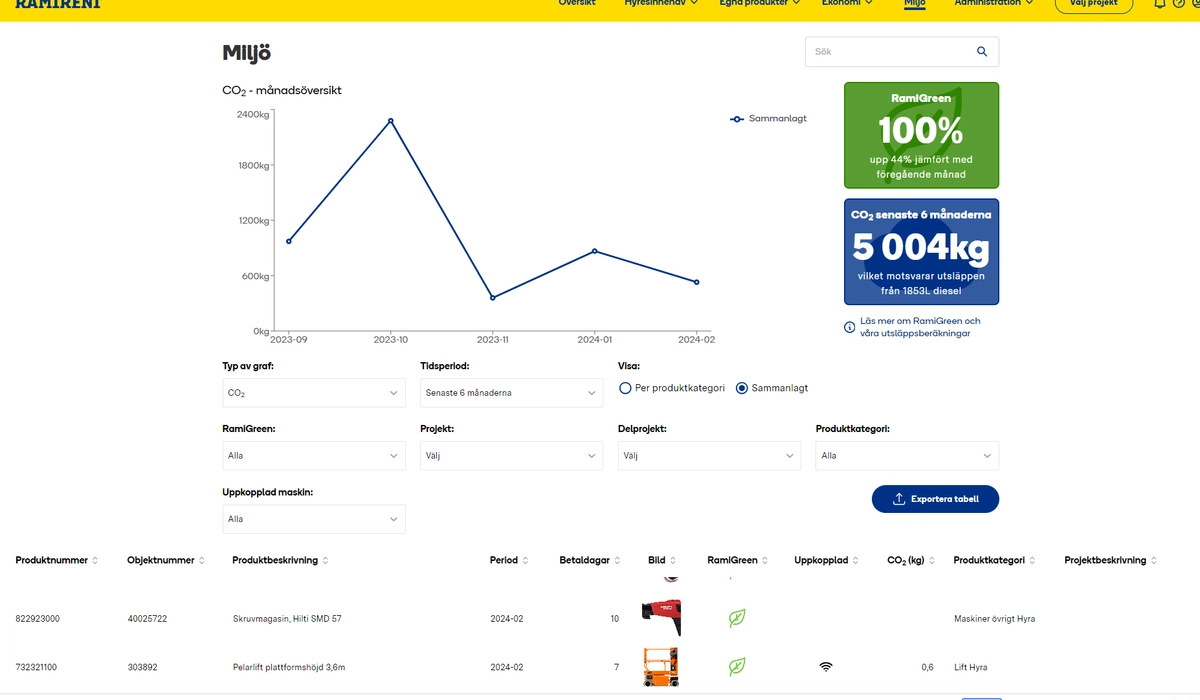Click product number 822923000
This screenshot has height=700, width=1200.
click(38, 619)
